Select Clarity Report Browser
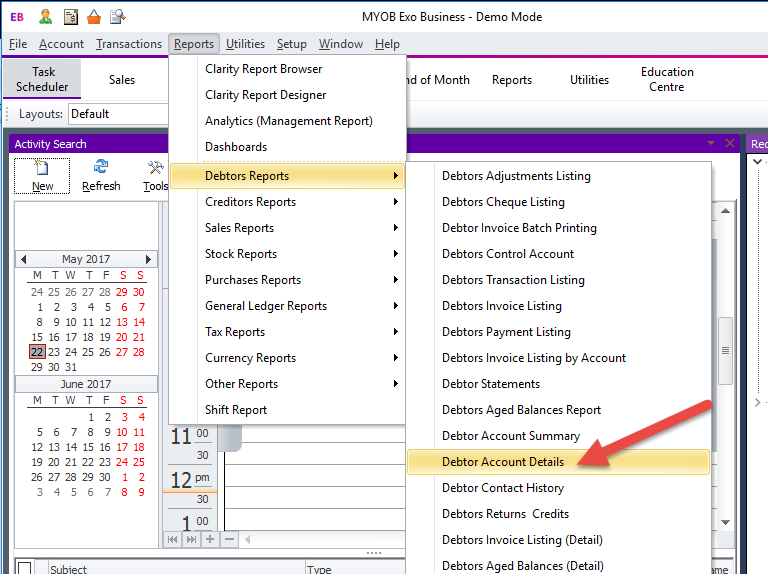 287,69
